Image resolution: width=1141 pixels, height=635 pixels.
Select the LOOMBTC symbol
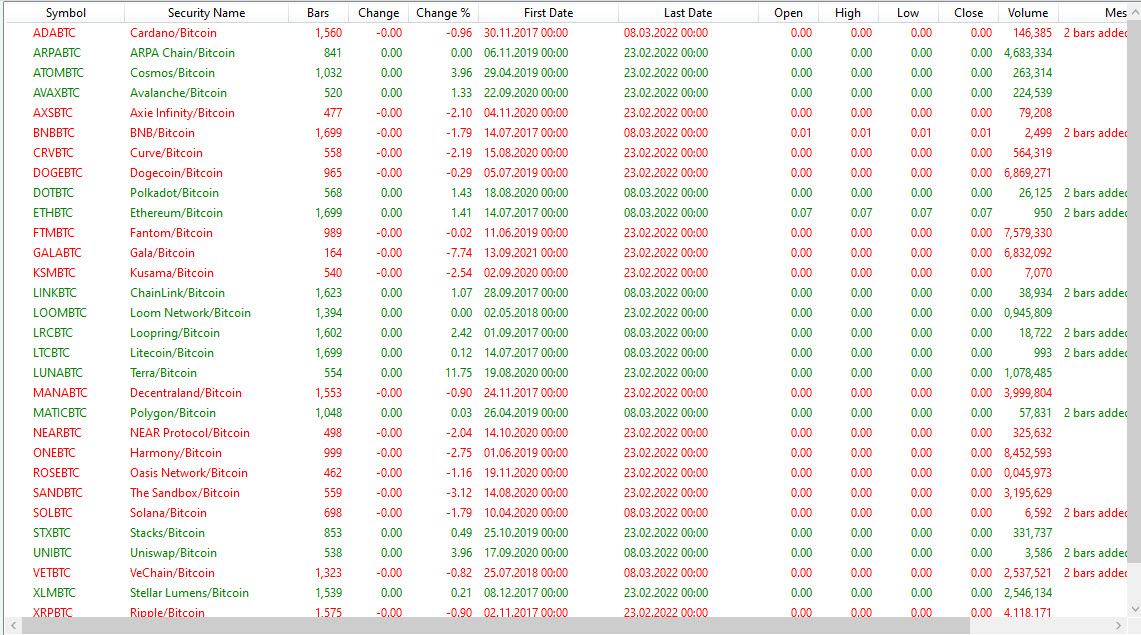60,313
